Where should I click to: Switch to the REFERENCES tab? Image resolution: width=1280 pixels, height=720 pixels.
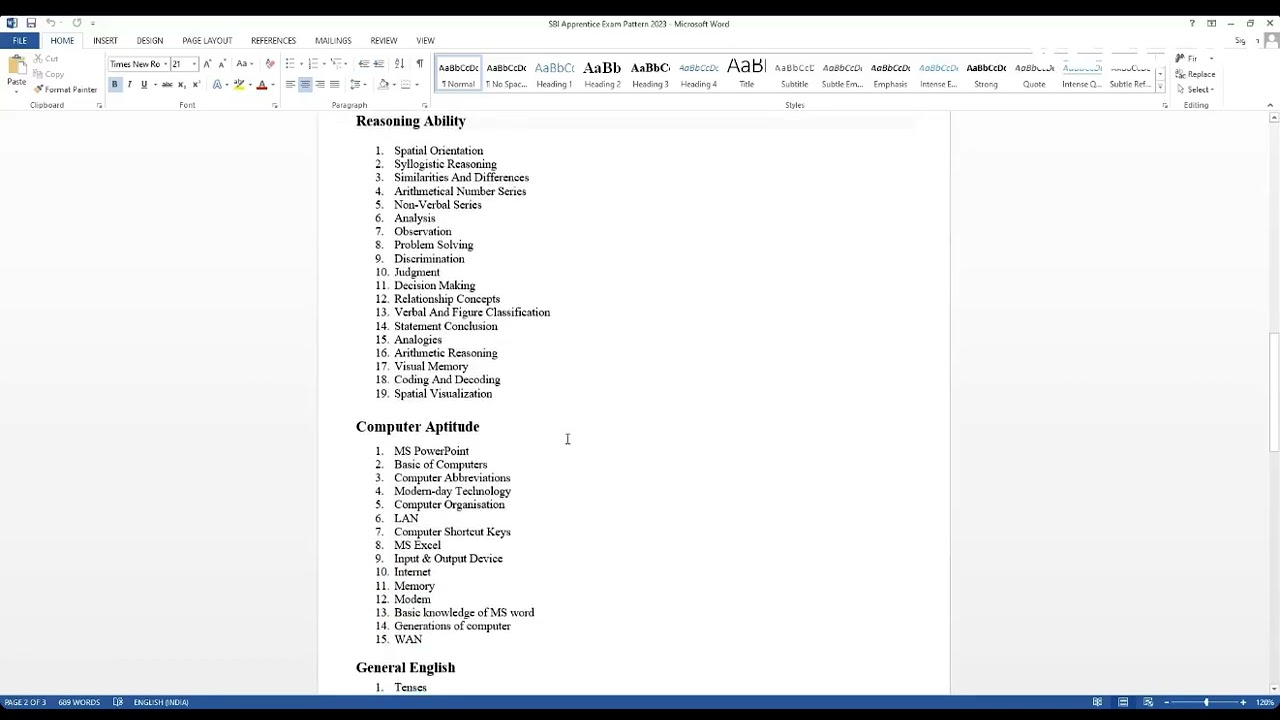coord(273,41)
